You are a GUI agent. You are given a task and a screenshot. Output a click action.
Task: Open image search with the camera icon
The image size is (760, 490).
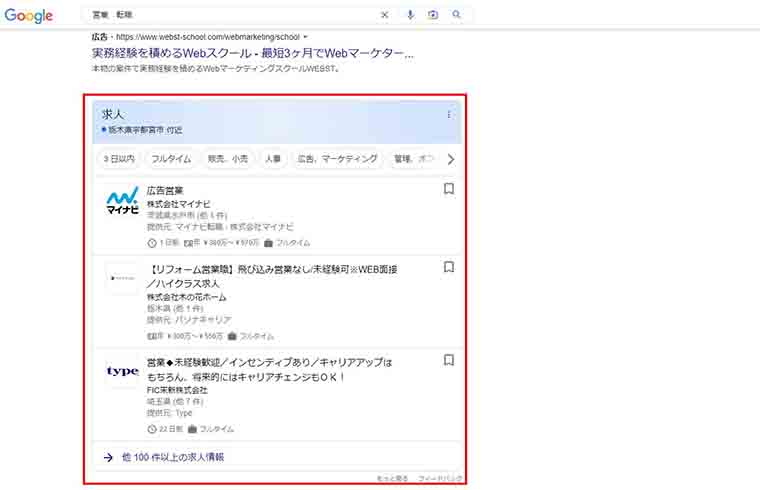pos(433,15)
